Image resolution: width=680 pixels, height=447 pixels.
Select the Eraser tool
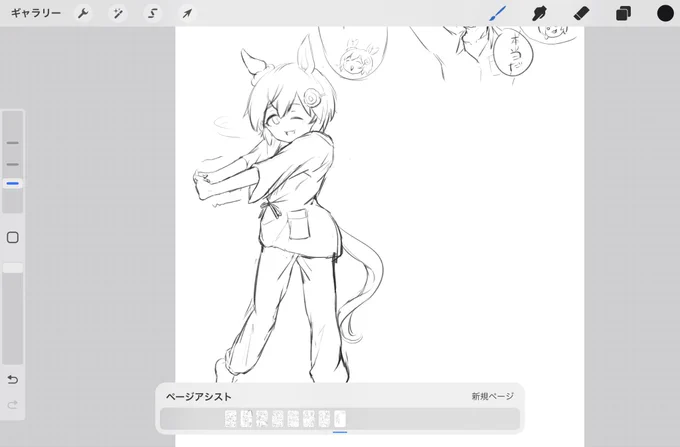(x=581, y=13)
